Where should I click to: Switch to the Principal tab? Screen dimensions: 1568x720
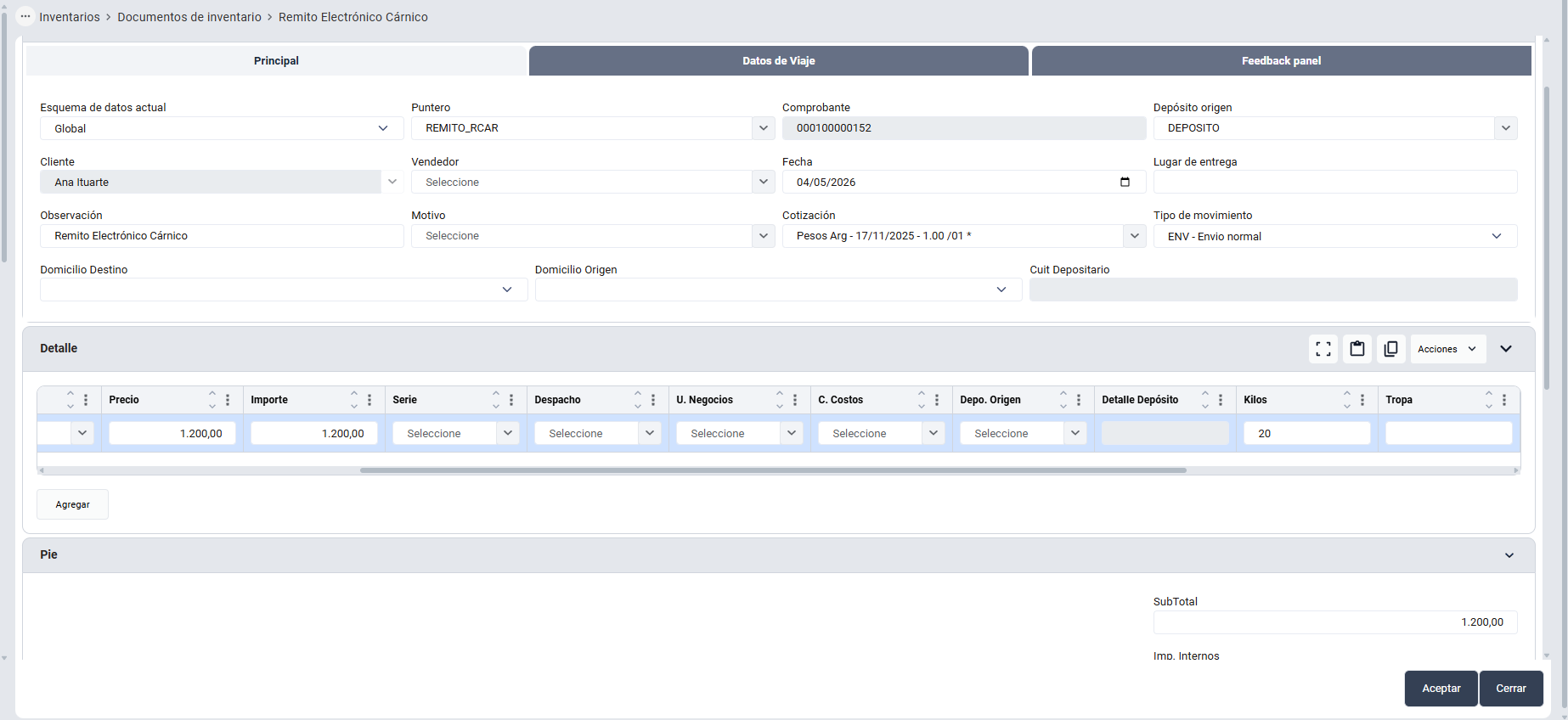point(276,60)
